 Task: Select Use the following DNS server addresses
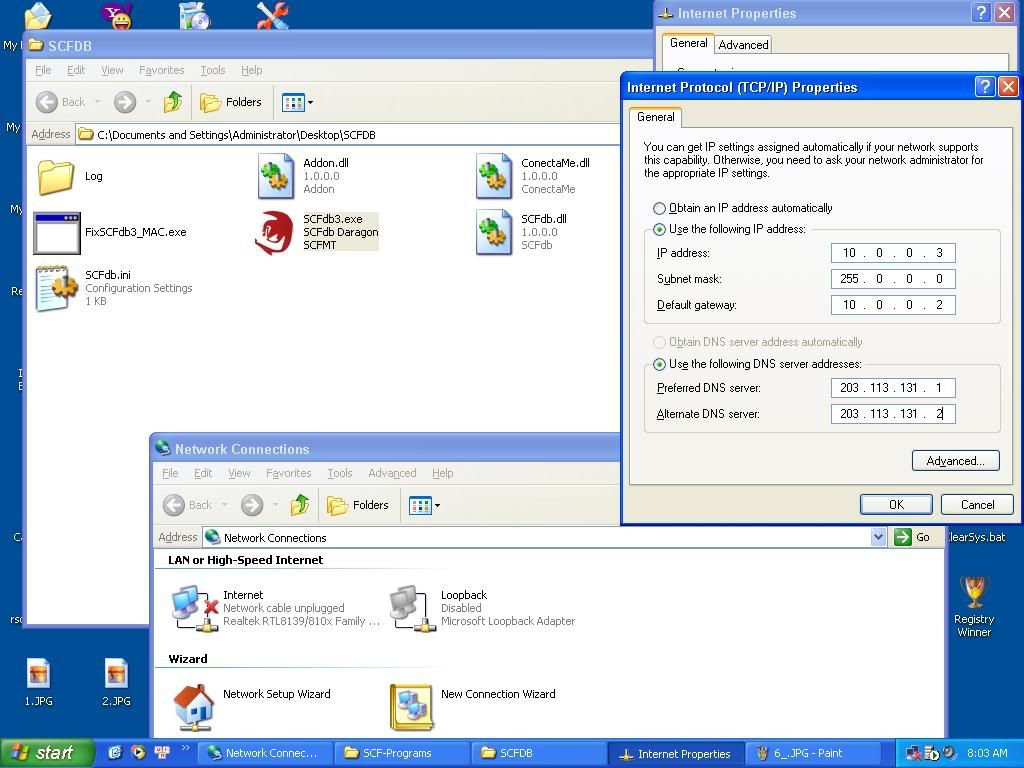click(659, 364)
